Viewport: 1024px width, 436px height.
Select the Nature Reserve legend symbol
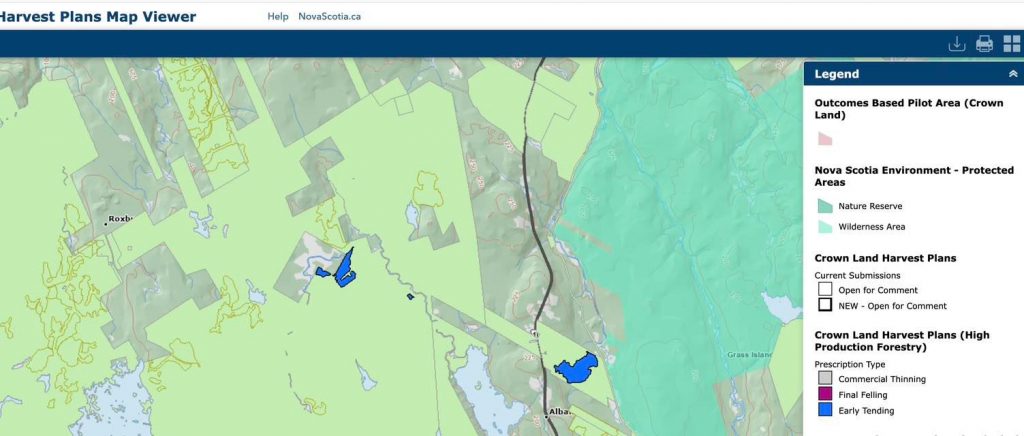(x=825, y=206)
